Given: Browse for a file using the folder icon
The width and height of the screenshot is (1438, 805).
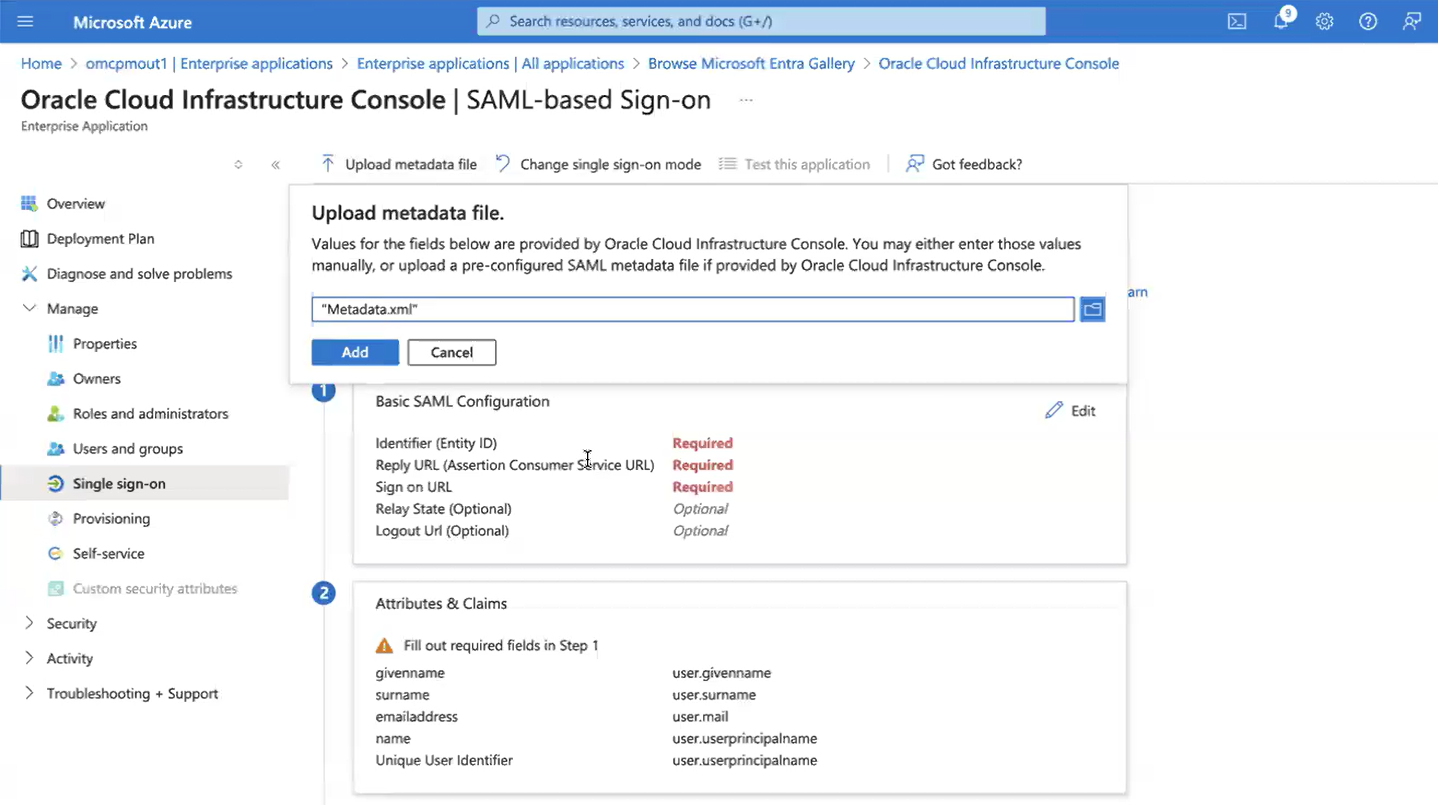Looking at the screenshot, I should click(1092, 309).
